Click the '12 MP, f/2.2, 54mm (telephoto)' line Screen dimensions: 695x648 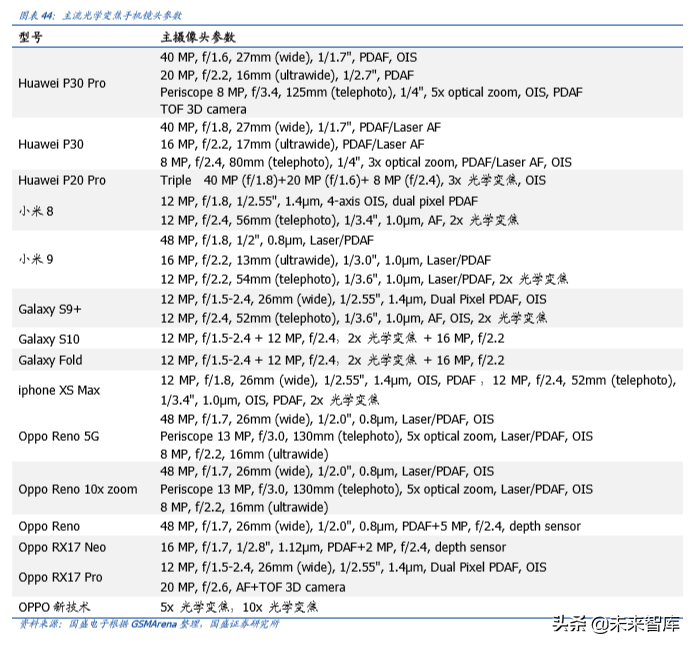[364, 279]
